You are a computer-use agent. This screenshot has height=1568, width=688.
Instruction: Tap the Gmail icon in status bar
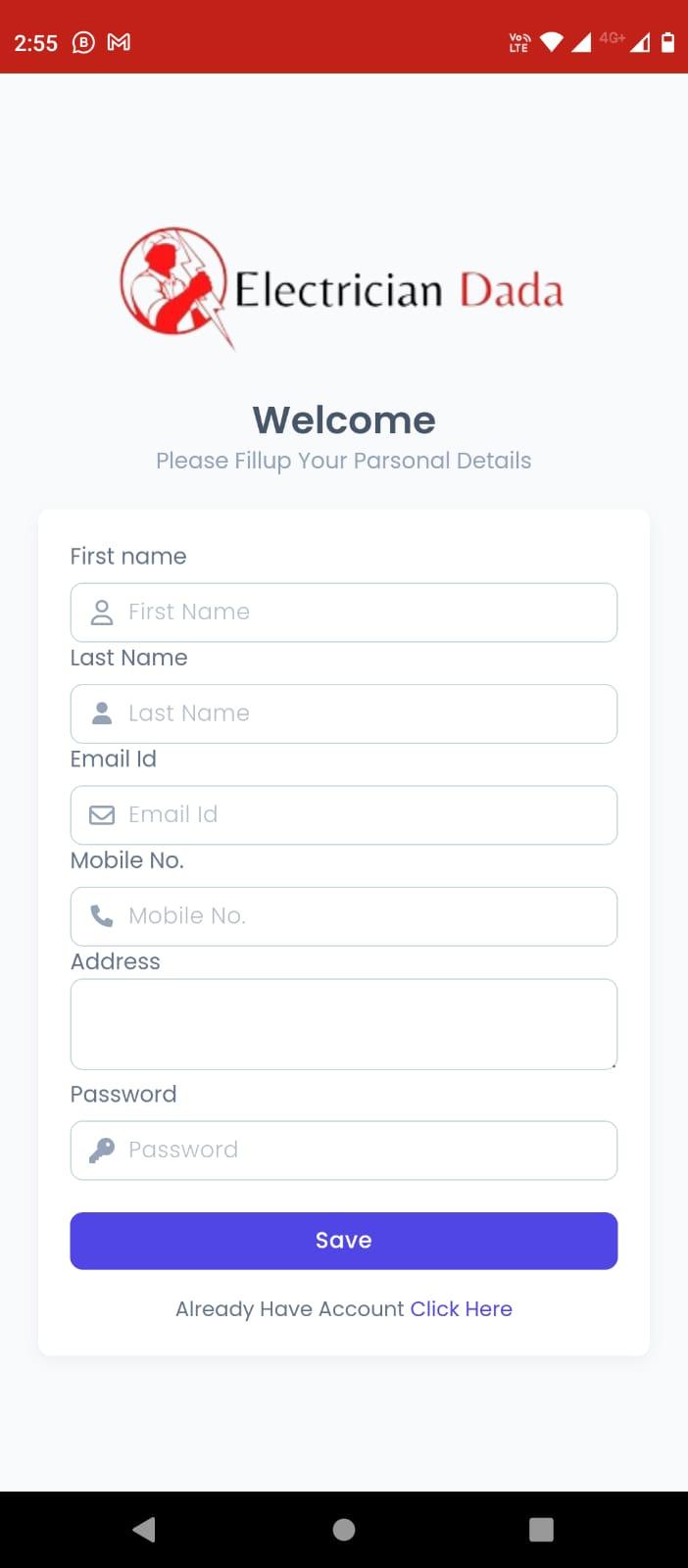[x=119, y=42]
